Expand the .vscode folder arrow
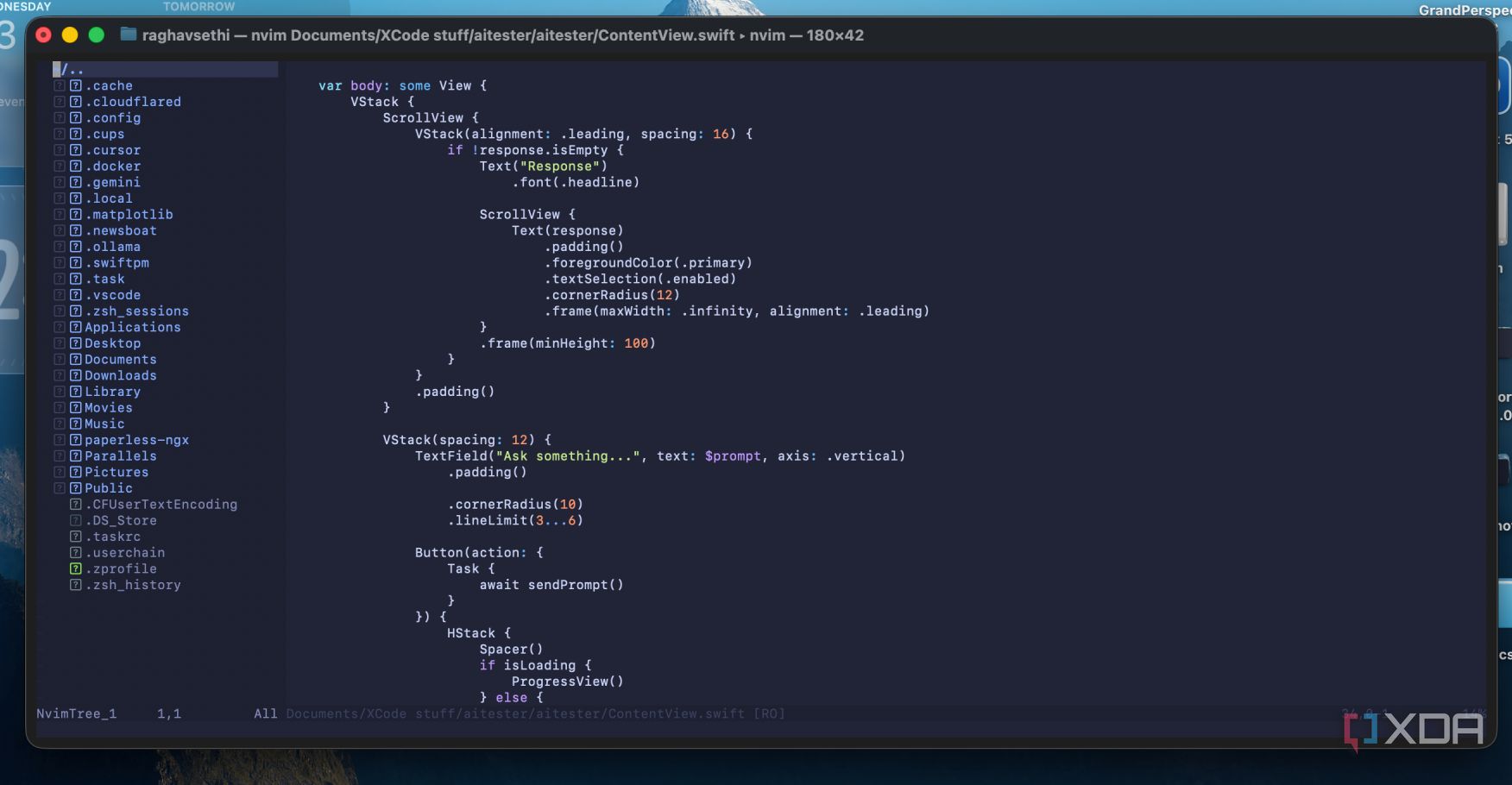This screenshot has height=785, width=1512. coord(60,295)
